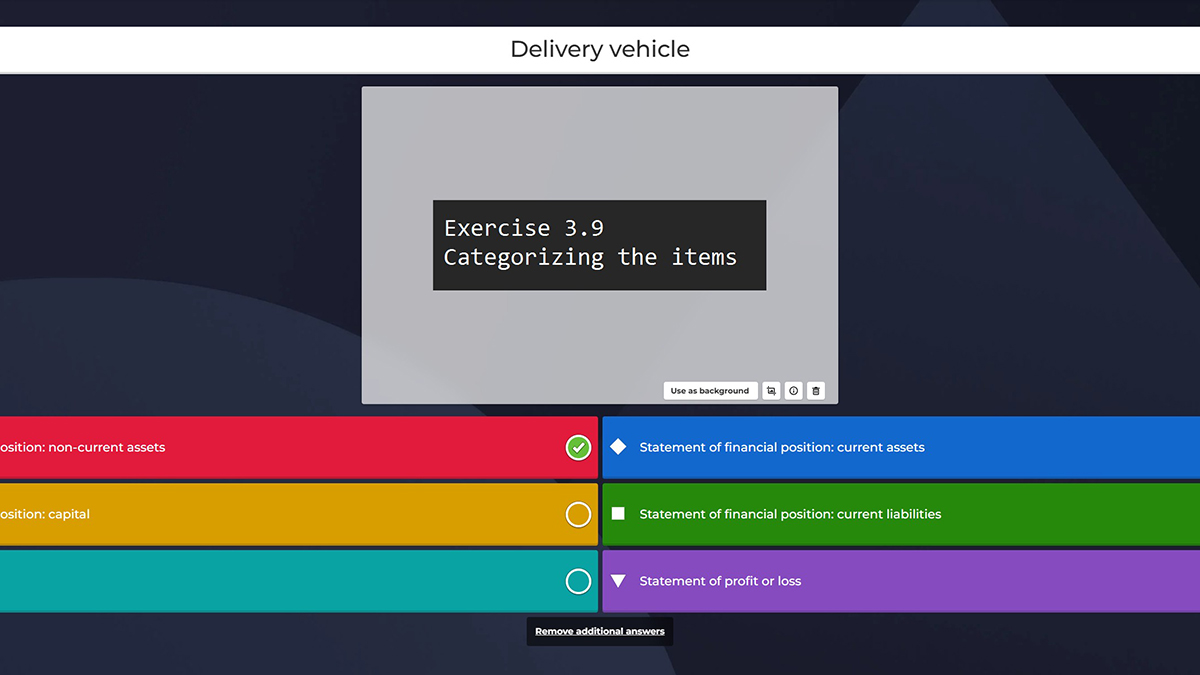Click the square shape on green answer

618,514
